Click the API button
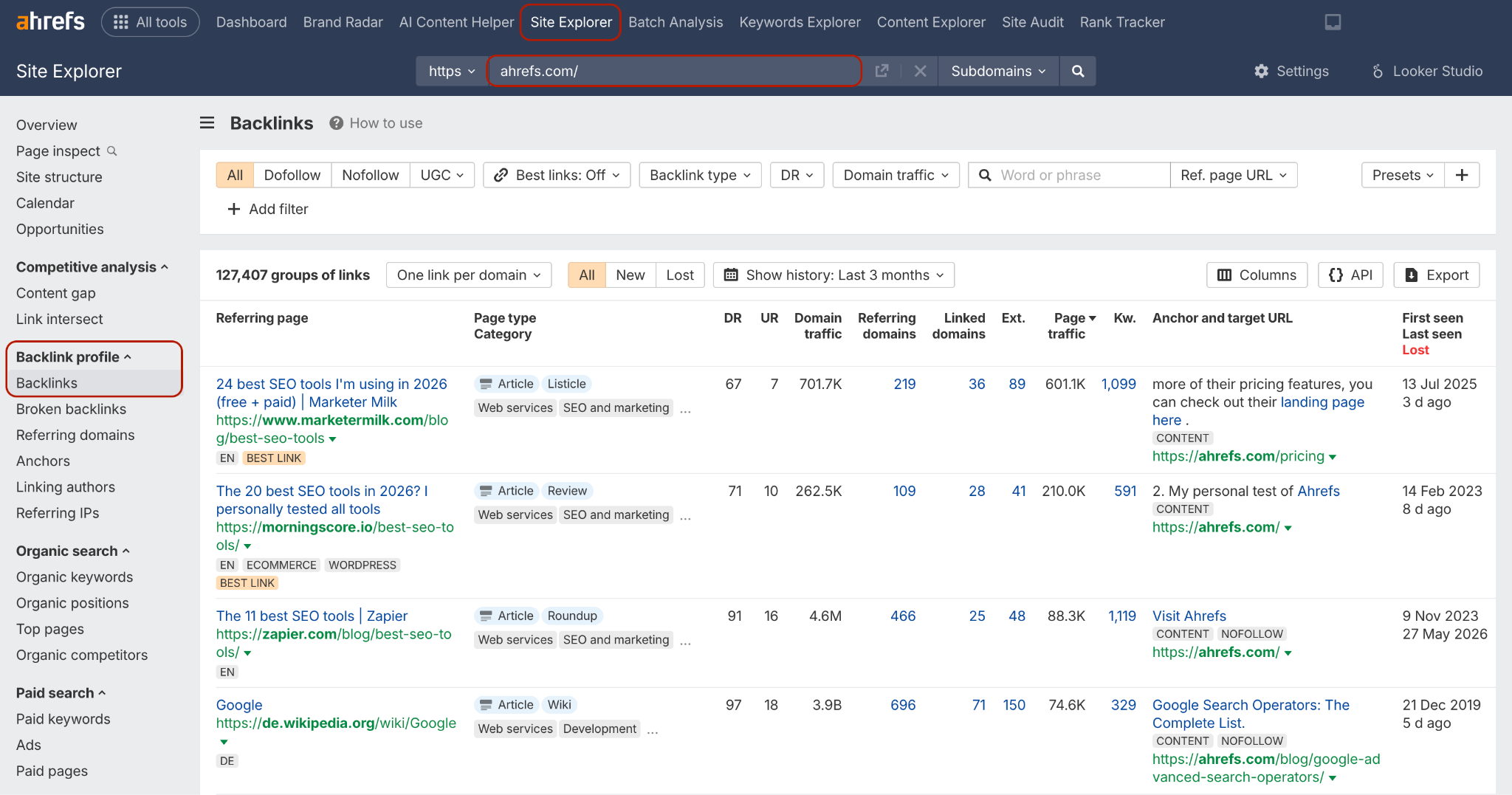 [1350, 275]
